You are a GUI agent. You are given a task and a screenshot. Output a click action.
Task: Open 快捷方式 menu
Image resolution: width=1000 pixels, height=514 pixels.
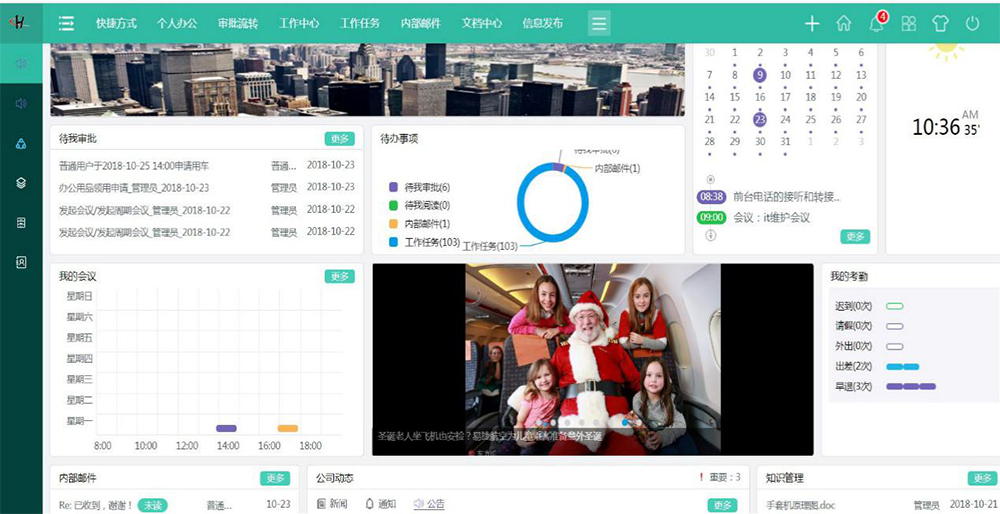(x=116, y=24)
